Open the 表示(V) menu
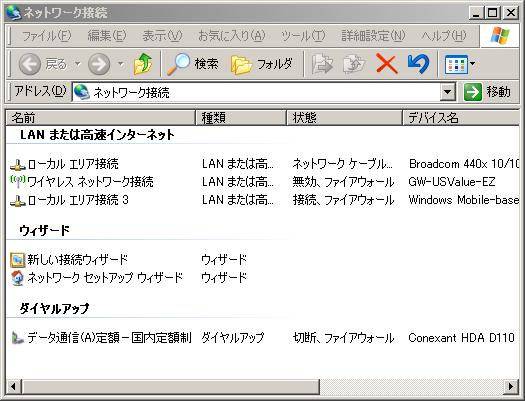Viewport: 525px width, 401px height. click(162, 35)
